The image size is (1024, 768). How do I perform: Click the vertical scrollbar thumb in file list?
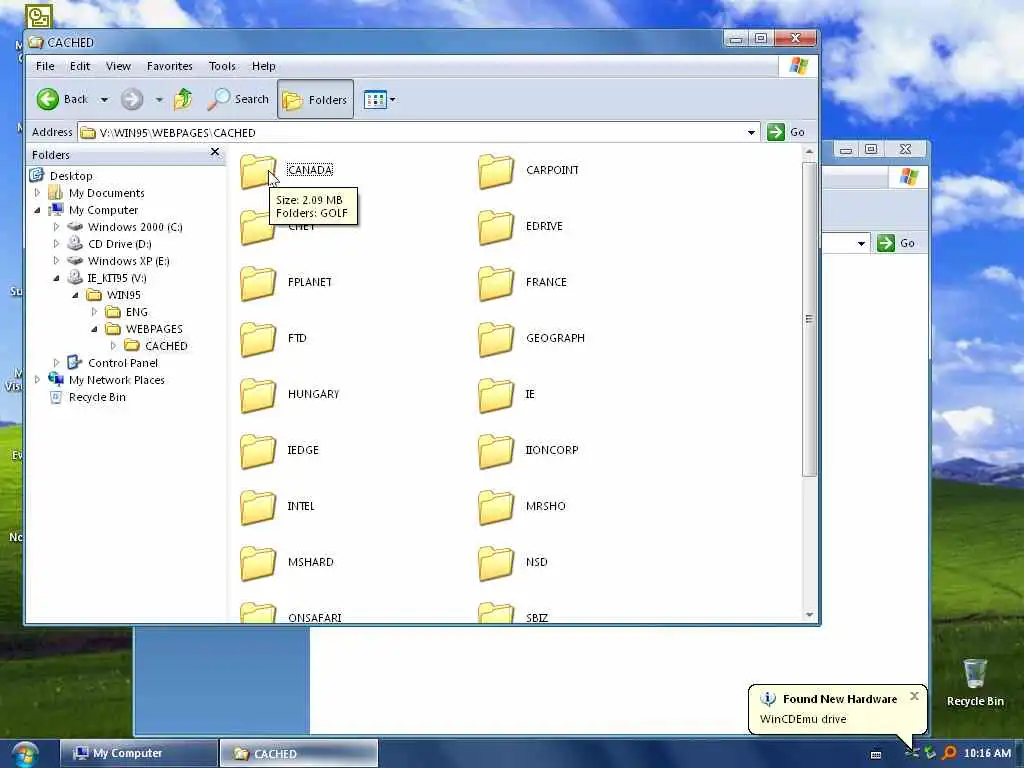tap(809, 319)
